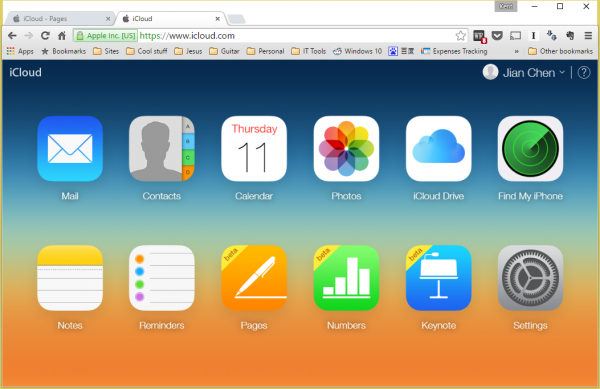Open the Mail app icon
The height and width of the screenshot is (389, 600).
coord(70,148)
